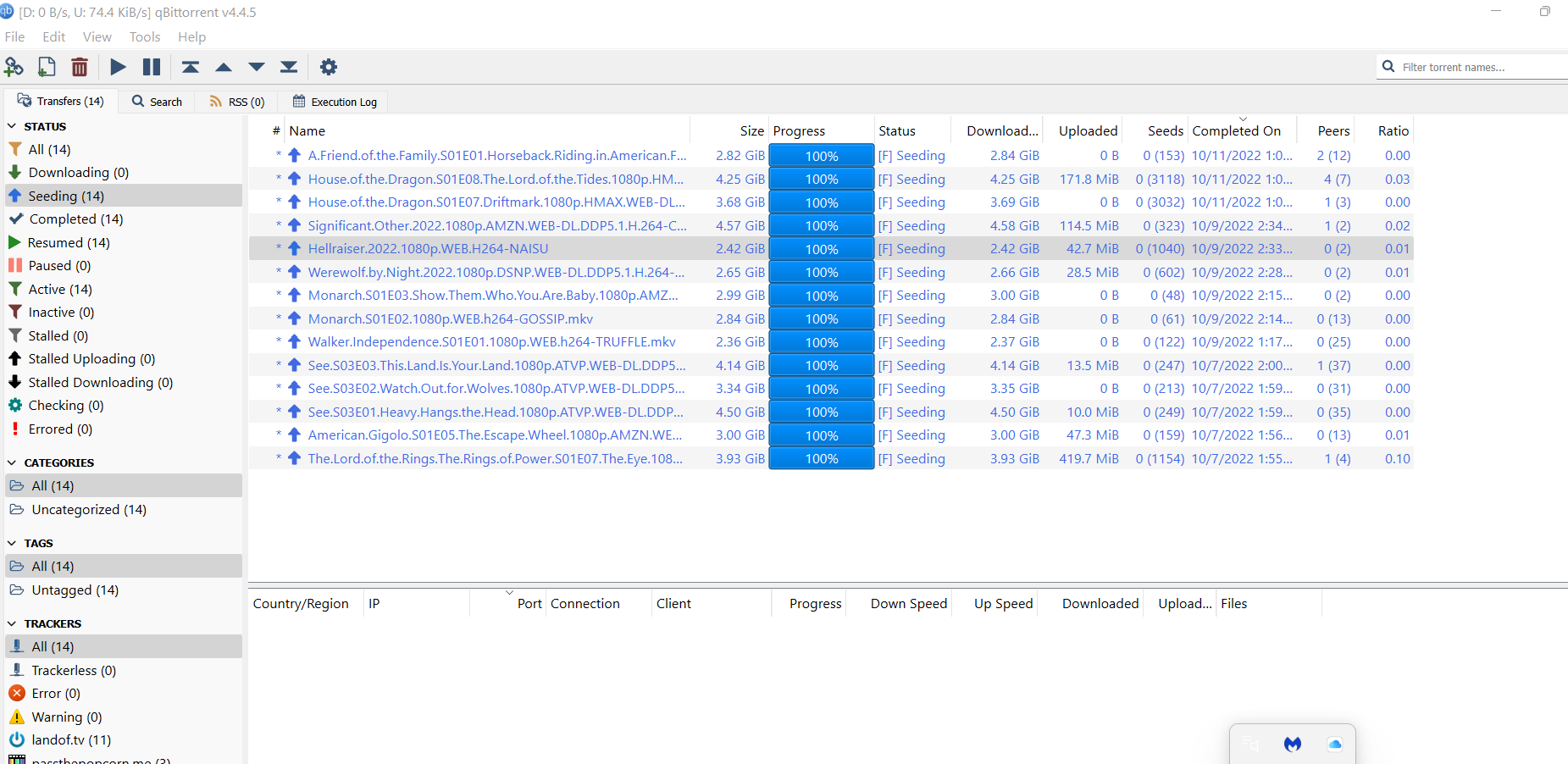Filter by Stalled Uploading (0)
Image resolution: width=1568 pixels, height=764 pixels.
pos(125,358)
